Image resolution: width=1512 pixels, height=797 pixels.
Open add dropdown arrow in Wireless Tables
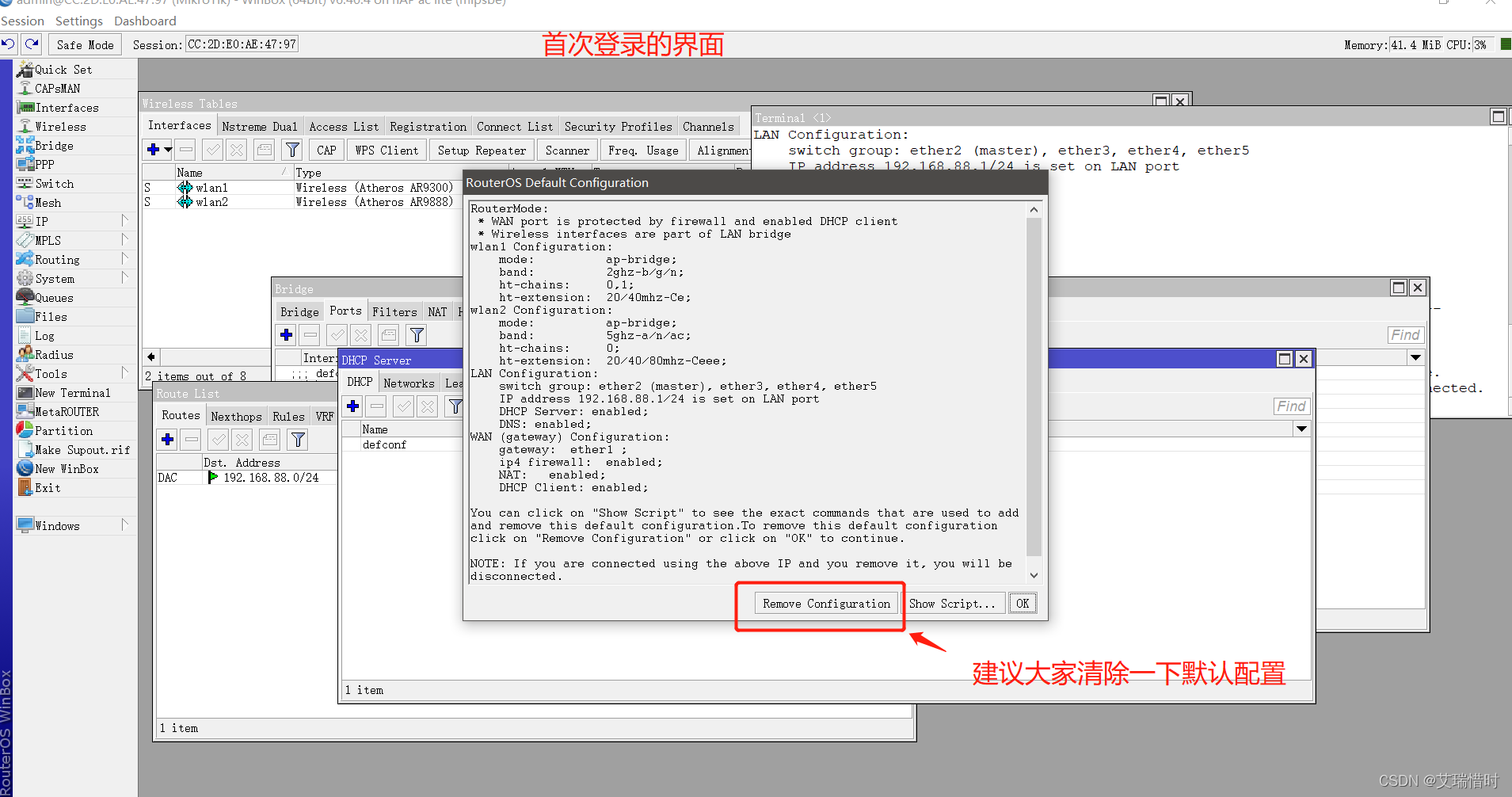(168, 150)
